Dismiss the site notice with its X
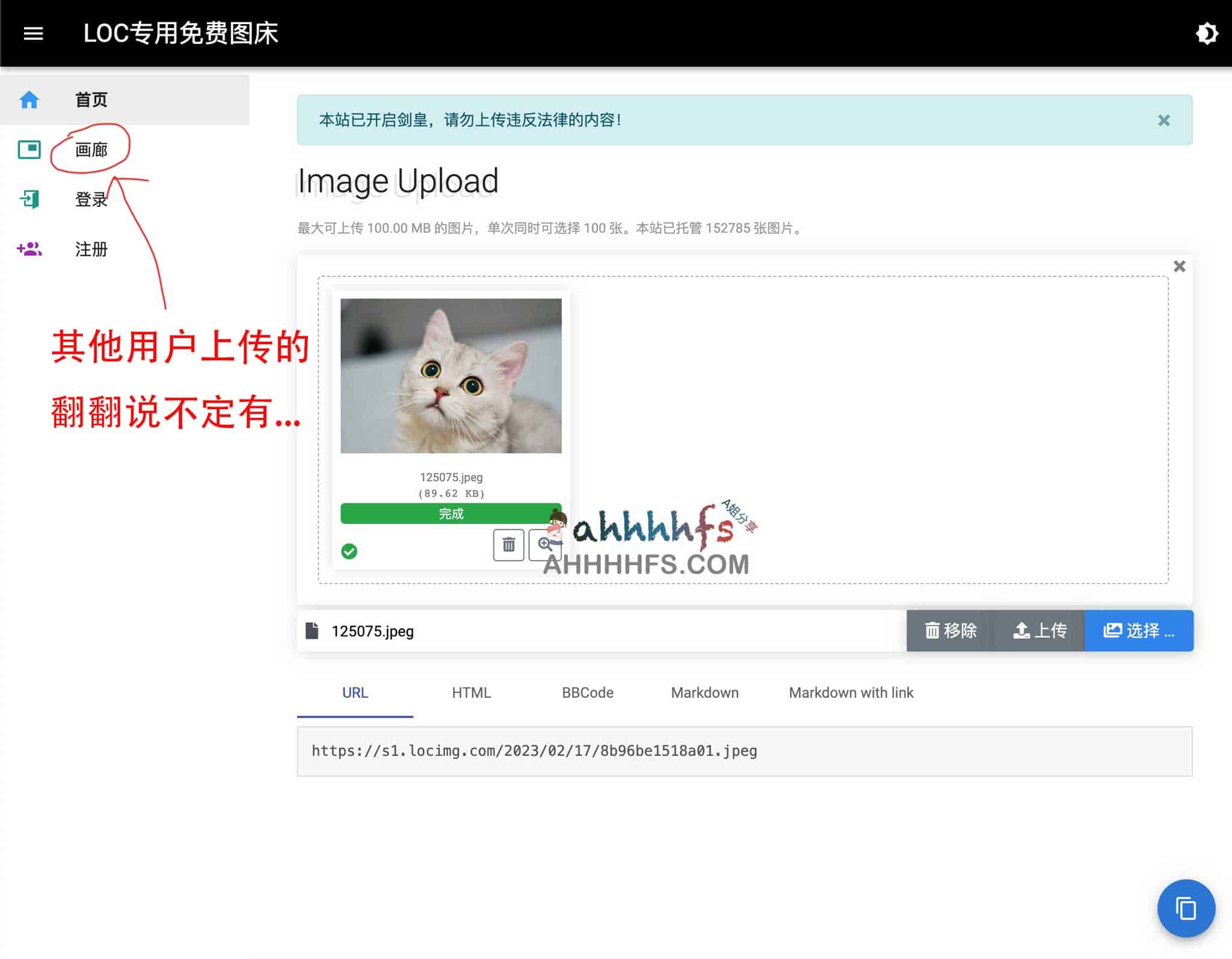This screenshot has height=959, width=1232. coord(1165,120)
